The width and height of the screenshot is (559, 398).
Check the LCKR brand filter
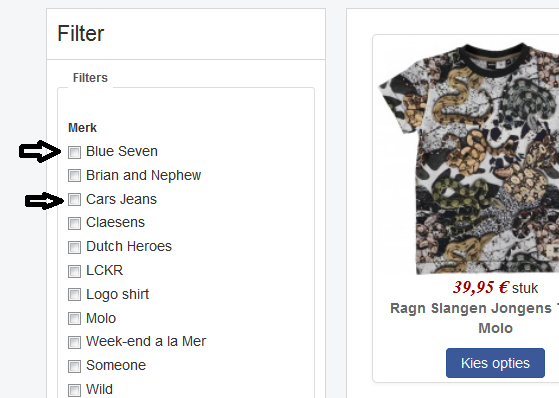[75, 271]
